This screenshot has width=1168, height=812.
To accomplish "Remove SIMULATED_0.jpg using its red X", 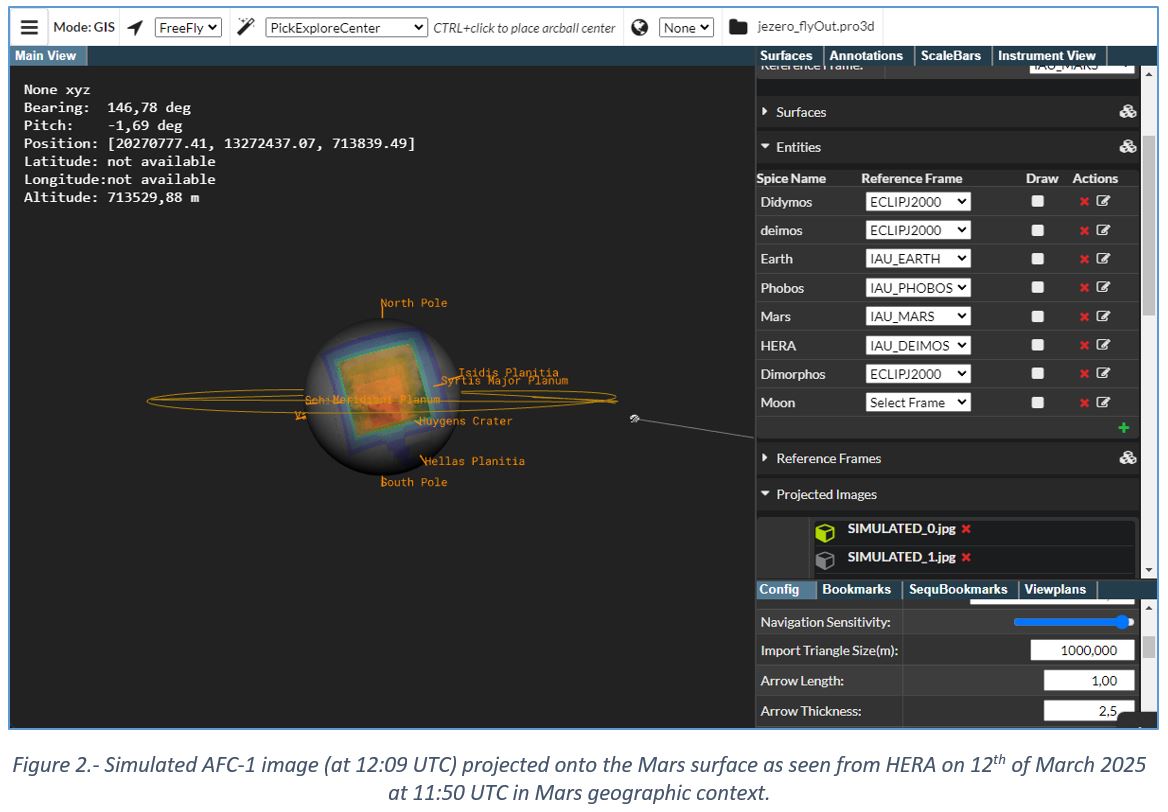I will coord(966,529).
